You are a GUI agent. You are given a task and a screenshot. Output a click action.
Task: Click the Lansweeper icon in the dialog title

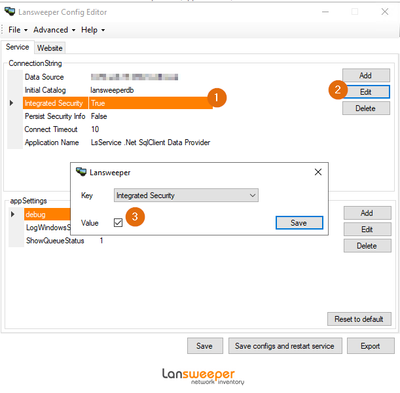(81, 172)
